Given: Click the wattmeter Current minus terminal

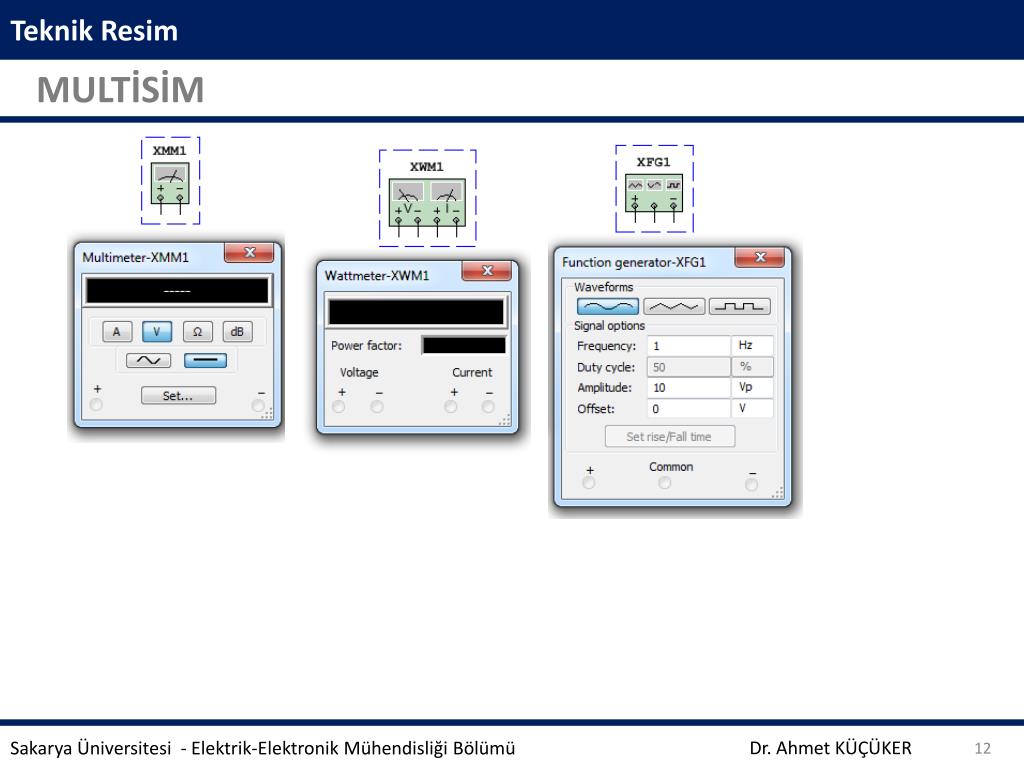Looking at the screenshot, I should (488, 407).
